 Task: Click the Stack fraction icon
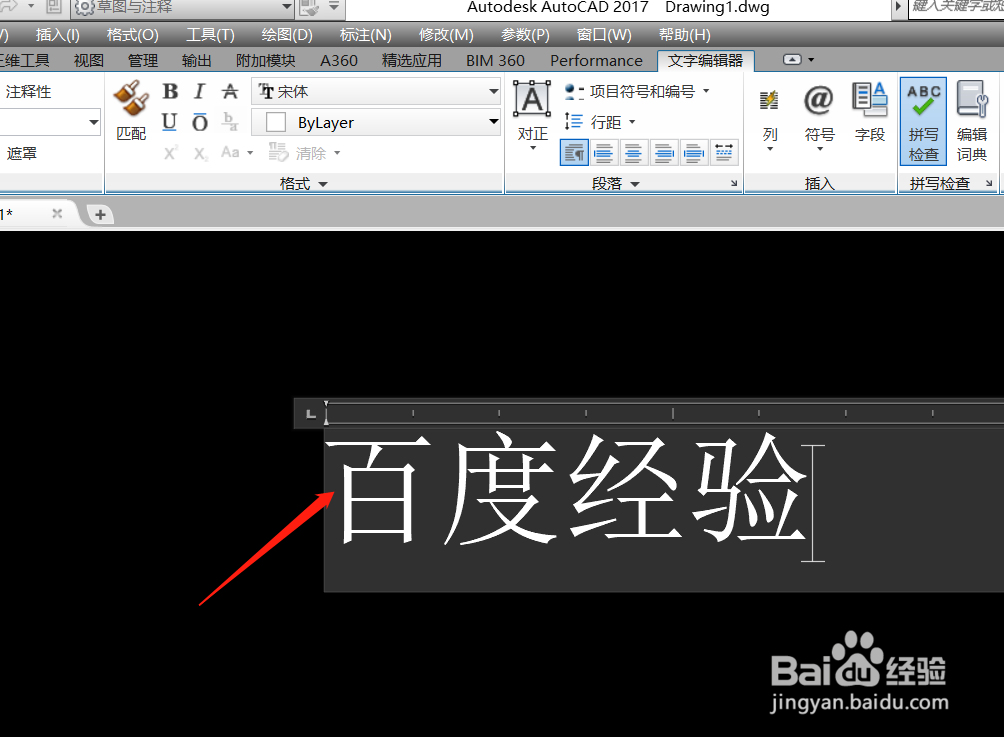tap(230, 122)
